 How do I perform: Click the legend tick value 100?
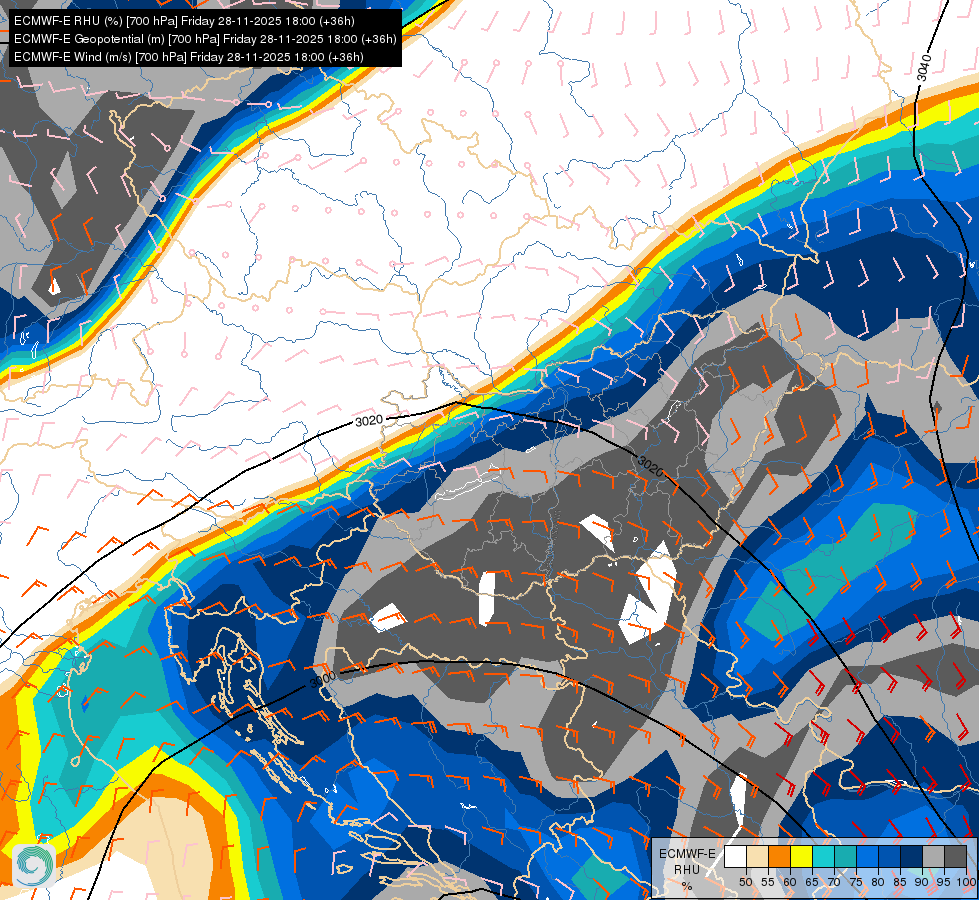point(967,883)
